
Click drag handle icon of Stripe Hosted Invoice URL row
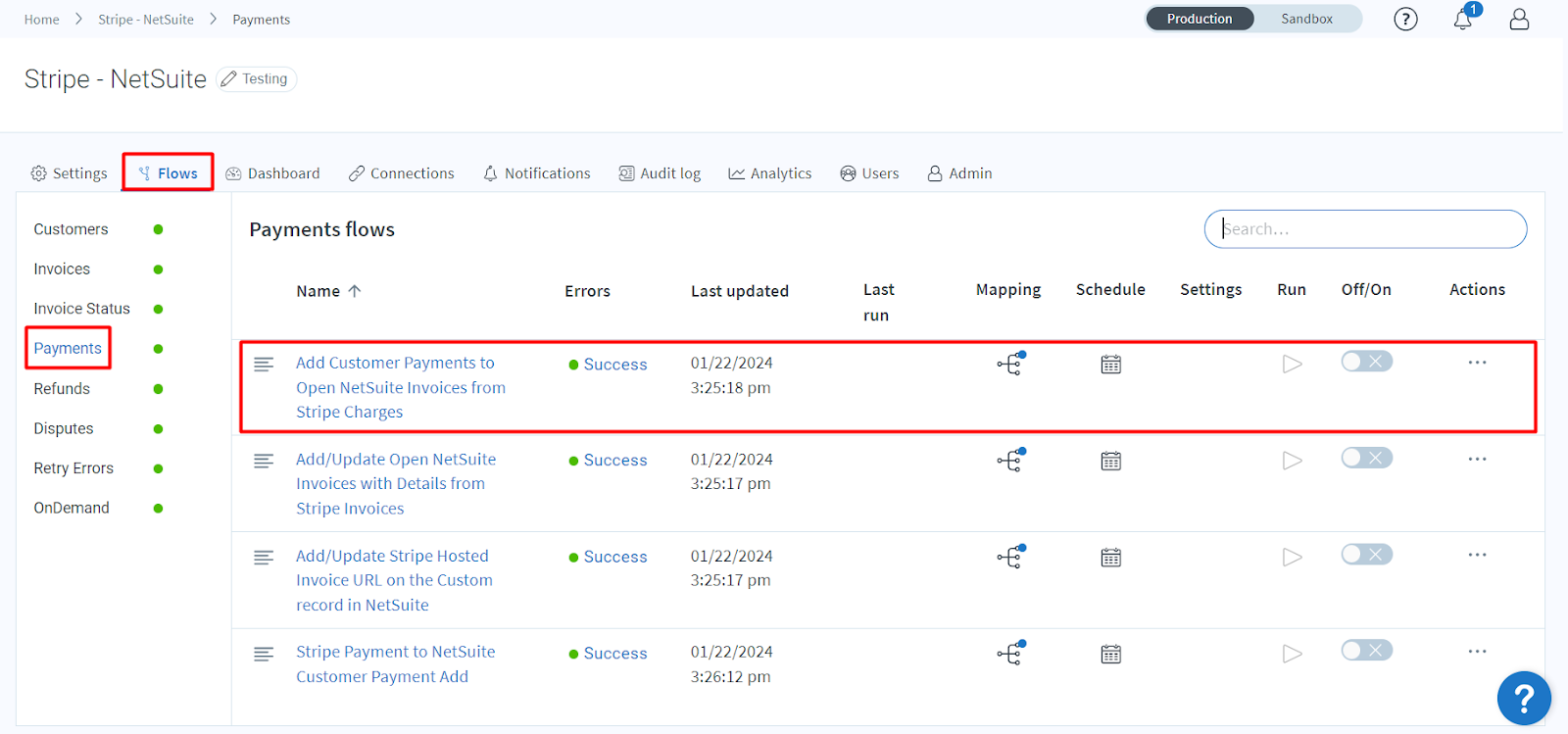click(264, 557)
